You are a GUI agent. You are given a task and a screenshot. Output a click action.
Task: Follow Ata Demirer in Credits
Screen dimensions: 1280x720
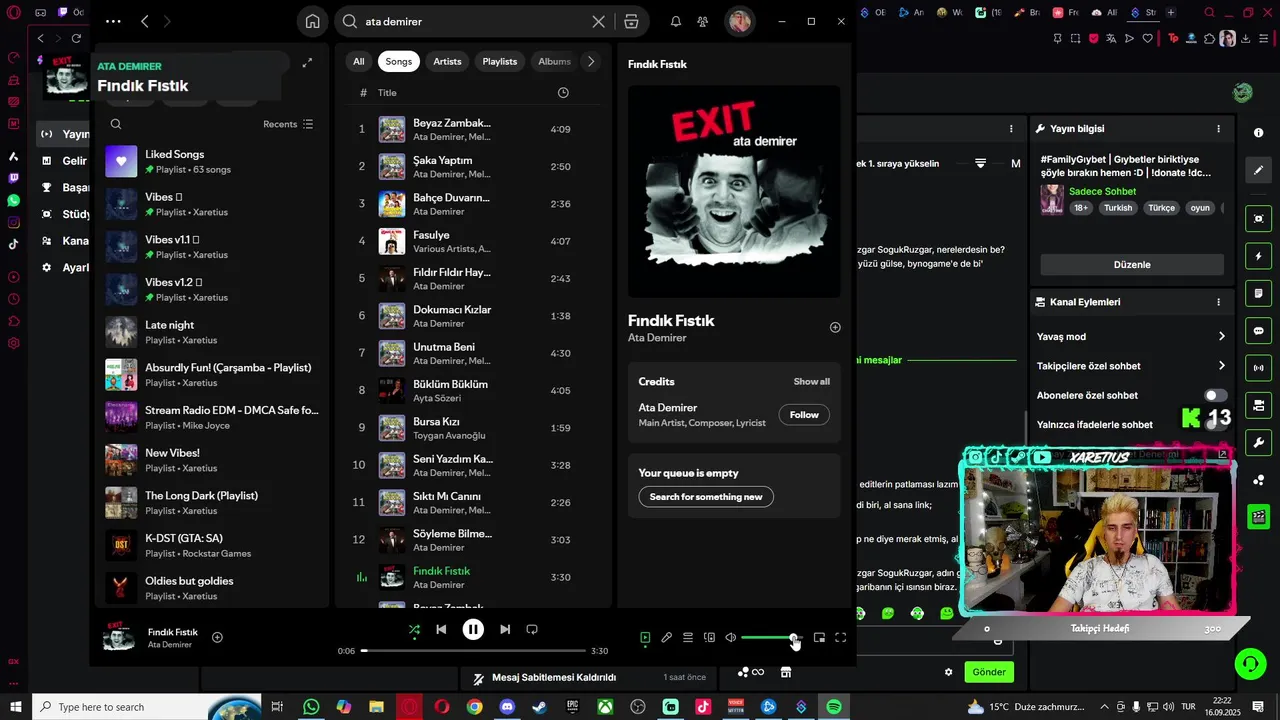(804, 415)
